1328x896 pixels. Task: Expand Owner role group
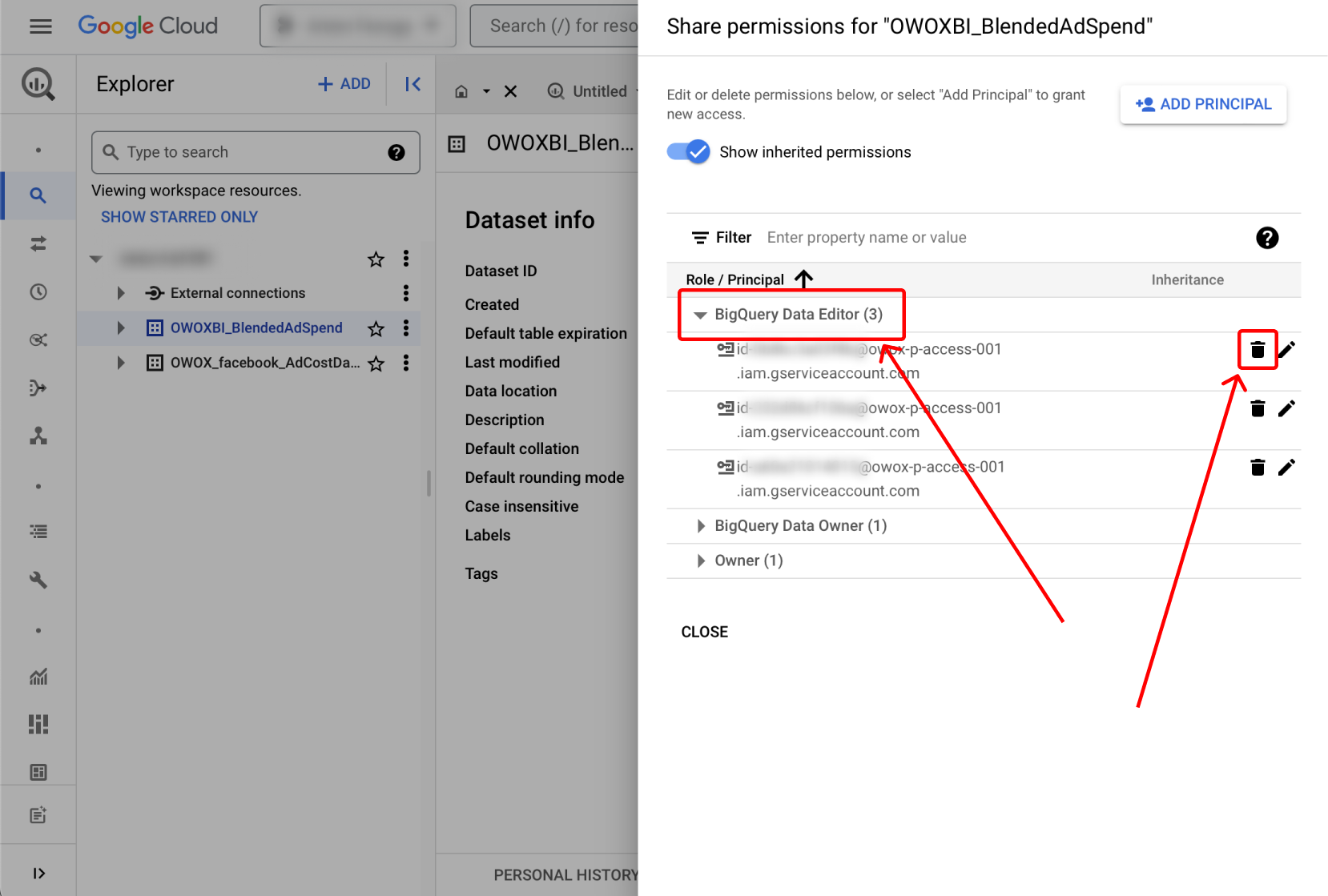tap(701, 561)
